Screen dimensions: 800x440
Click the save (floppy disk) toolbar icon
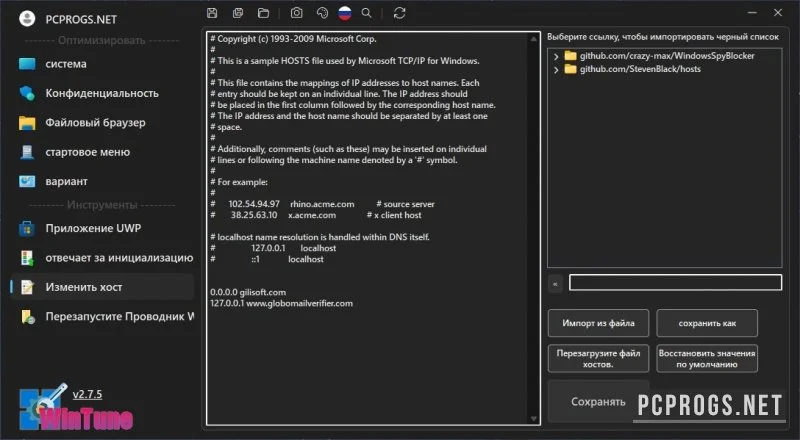[212, 13]
